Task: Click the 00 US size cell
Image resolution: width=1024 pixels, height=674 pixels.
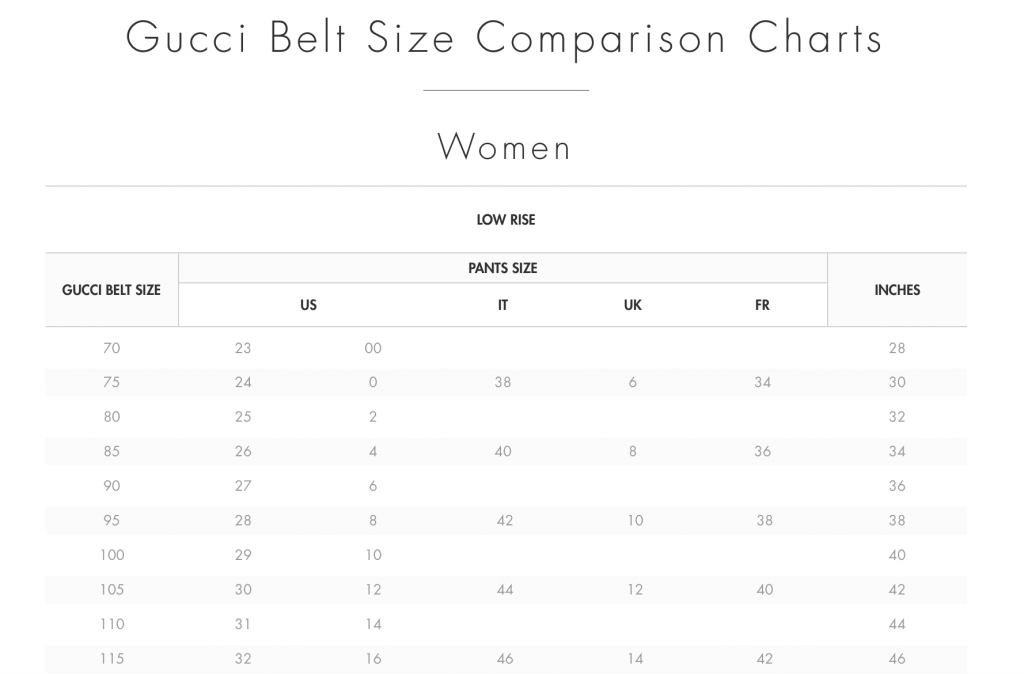Action: [x=373, y=348]
